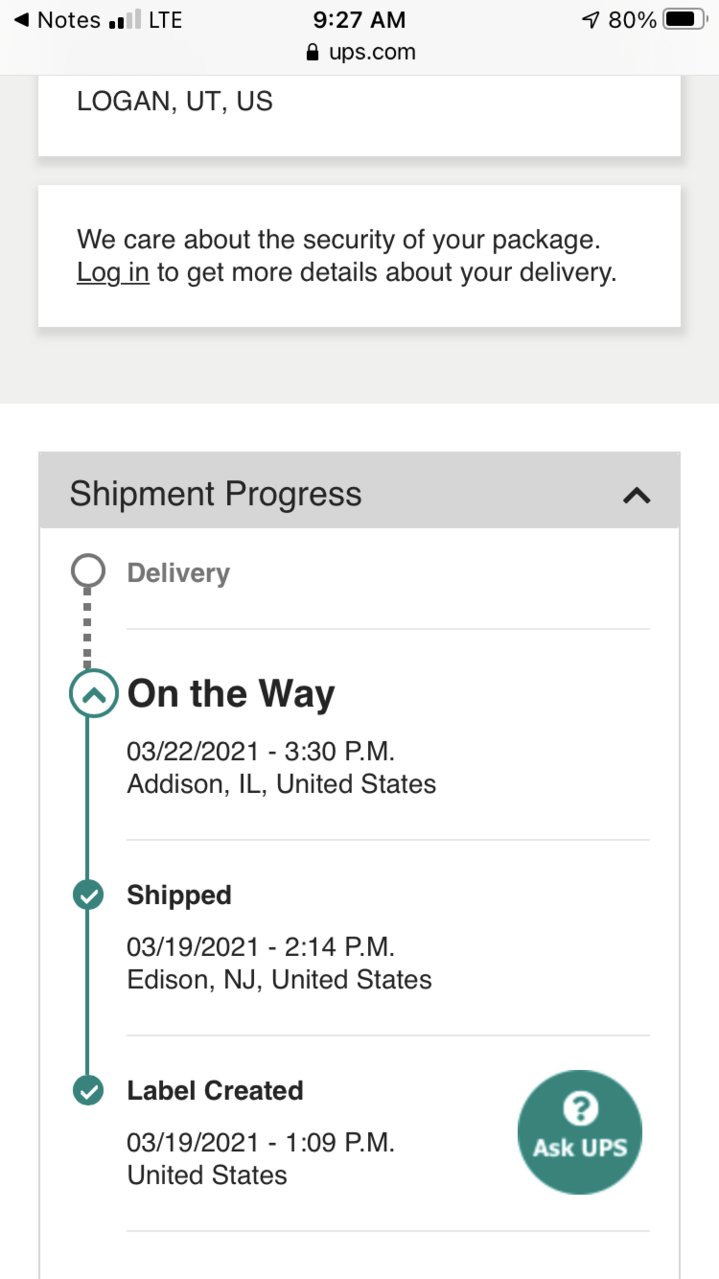This screenshot has height=1279, width=719.
Task: Tap the Ask UPS help button
Action: (x=580, y=1132)
